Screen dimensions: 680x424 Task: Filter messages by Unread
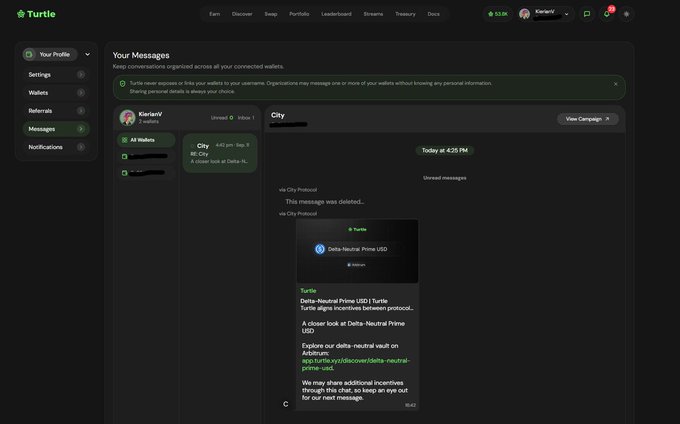pyautogui.click(x=222, y=118)
